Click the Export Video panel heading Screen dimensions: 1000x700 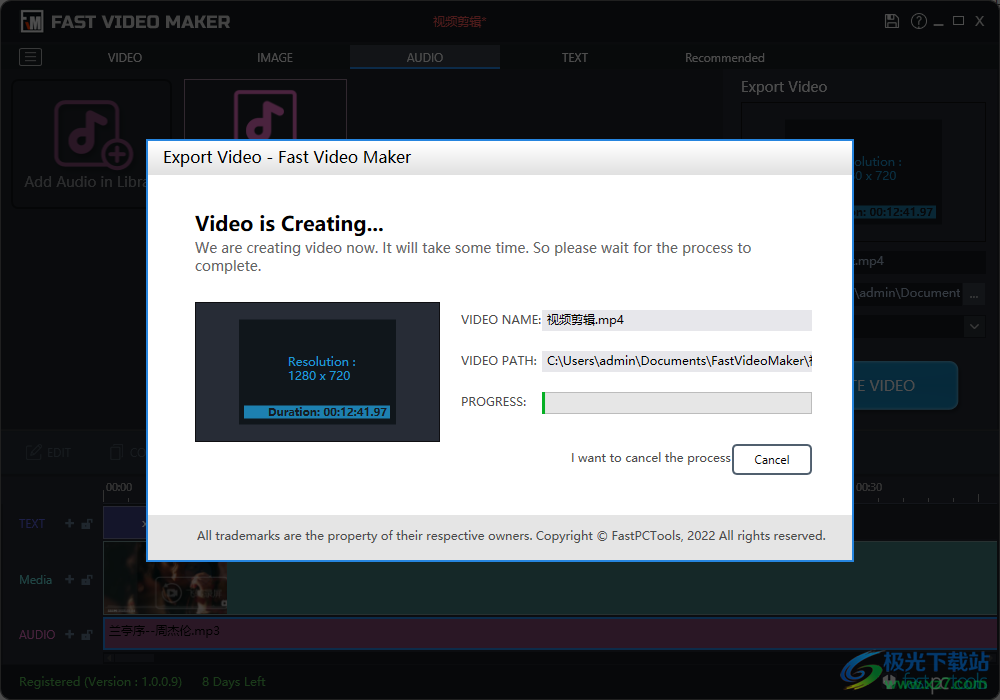(784, 87)
